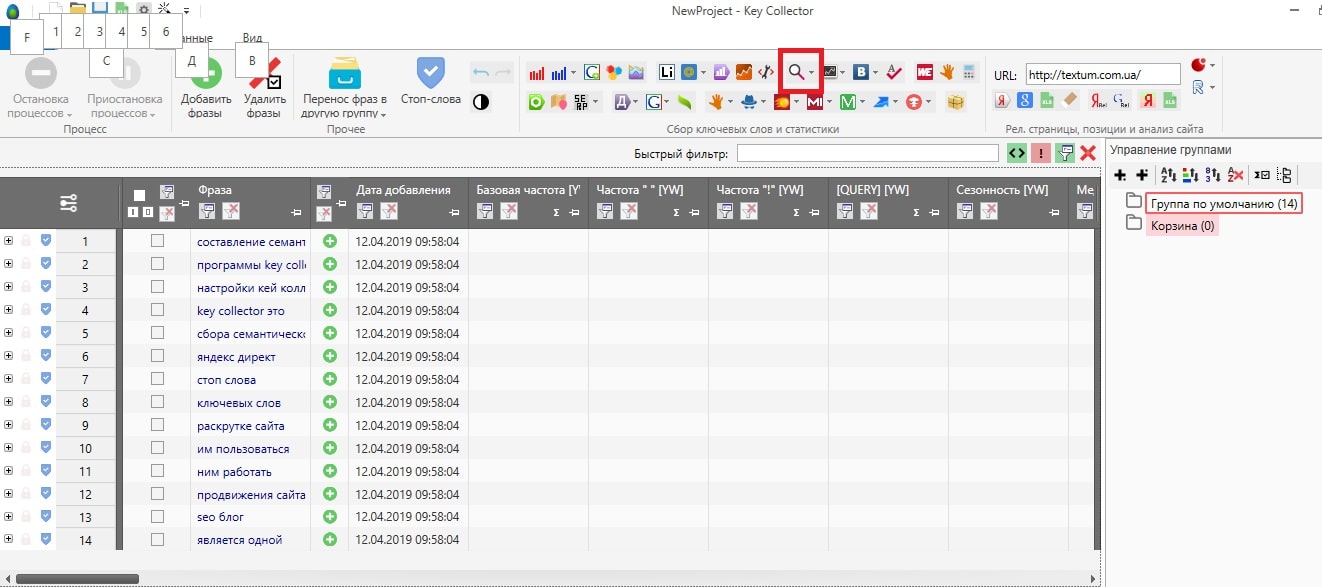Click the eraser icon under URL
The image size is (1322, 587).
[1069, 100]
